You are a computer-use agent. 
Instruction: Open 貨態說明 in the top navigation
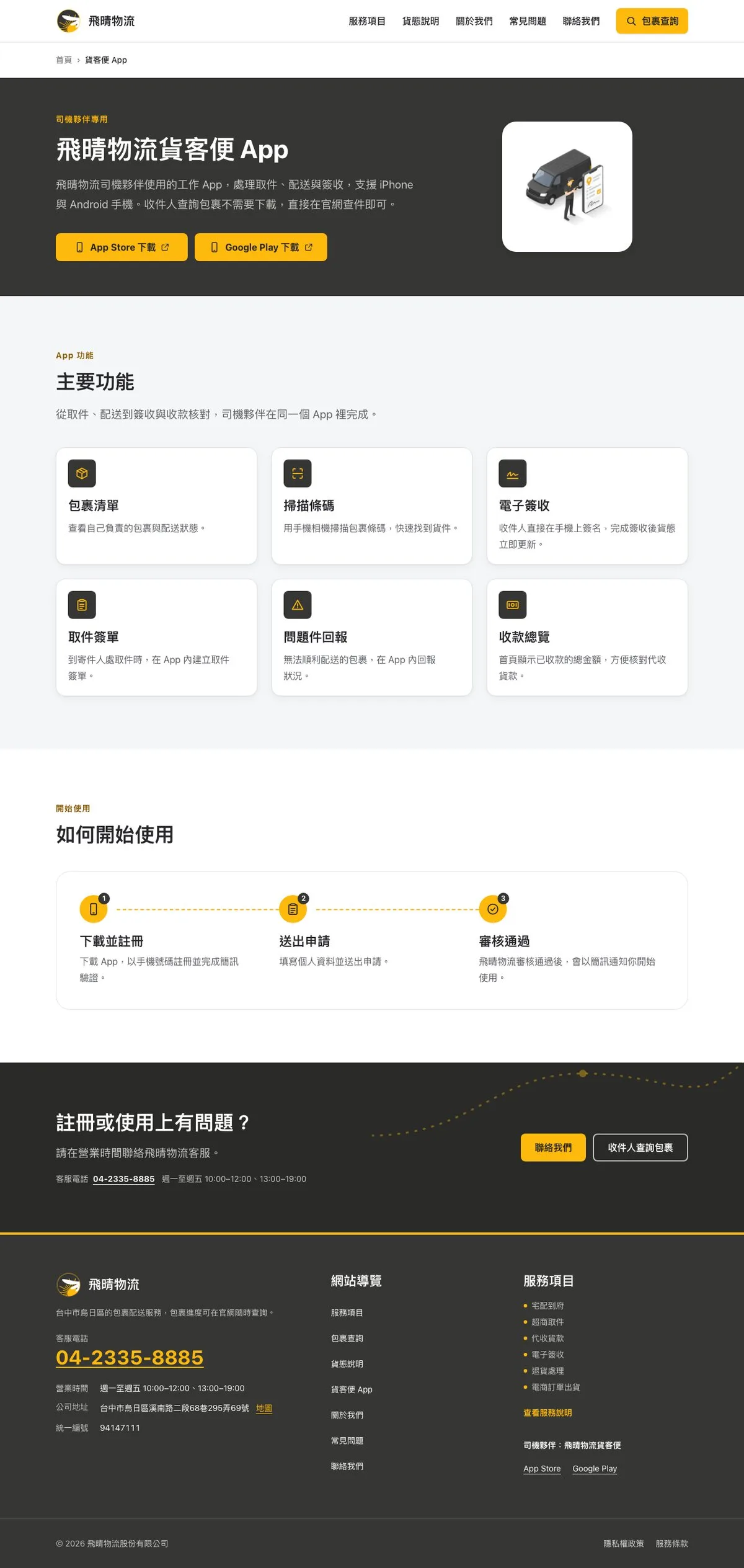[x=421, y=21]
